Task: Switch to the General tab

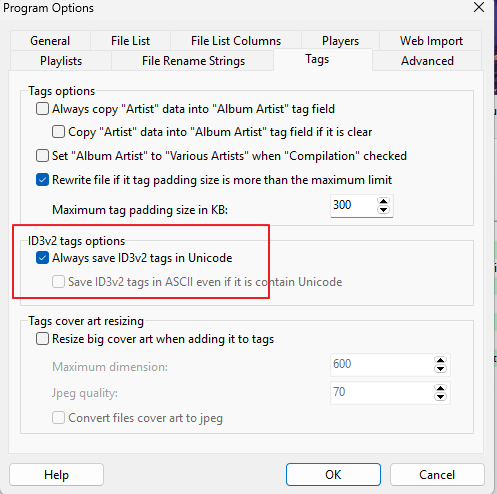Action: [x=50, y=41]
